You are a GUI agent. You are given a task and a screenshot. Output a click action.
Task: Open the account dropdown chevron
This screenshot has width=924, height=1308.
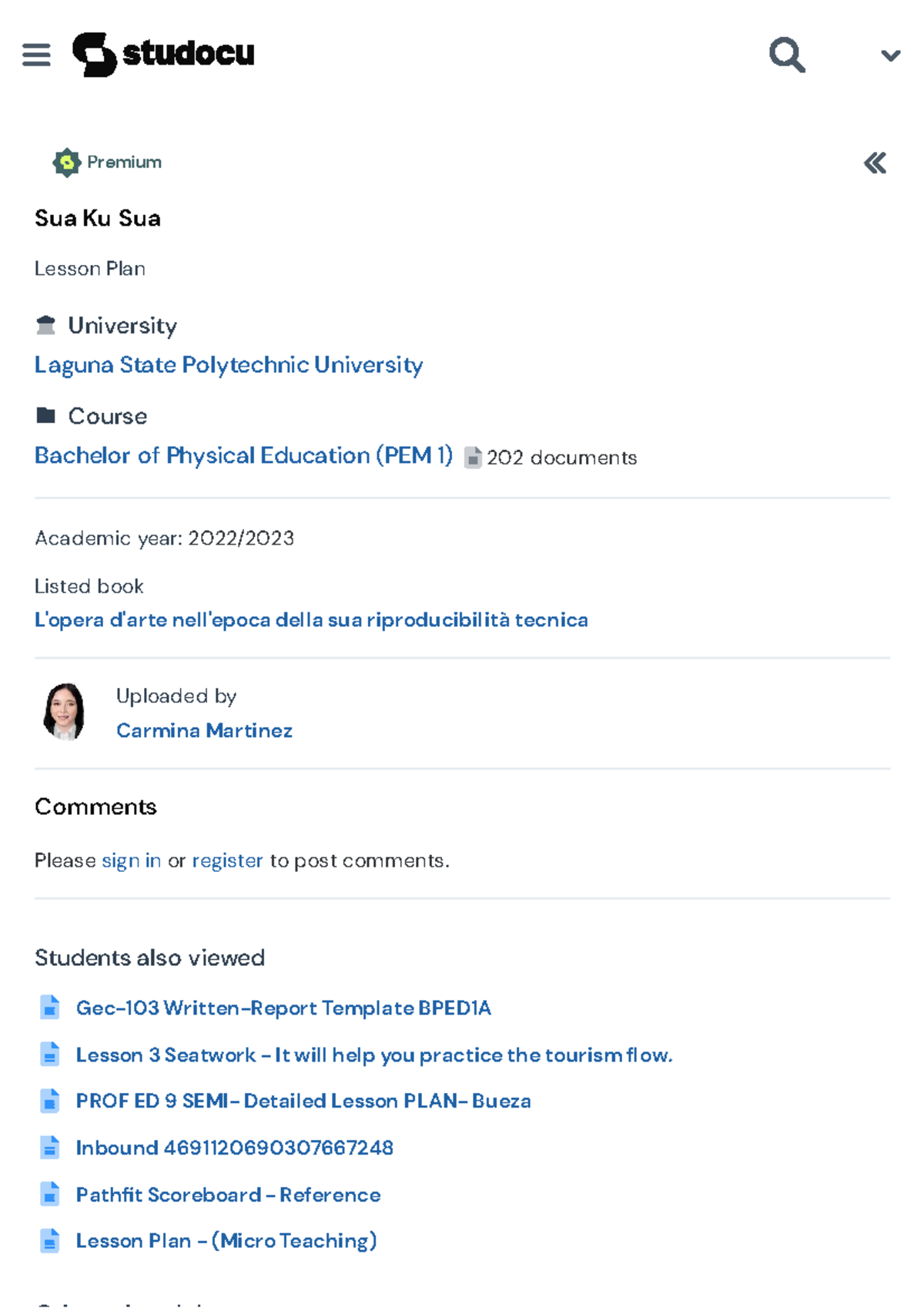point(890,55)
